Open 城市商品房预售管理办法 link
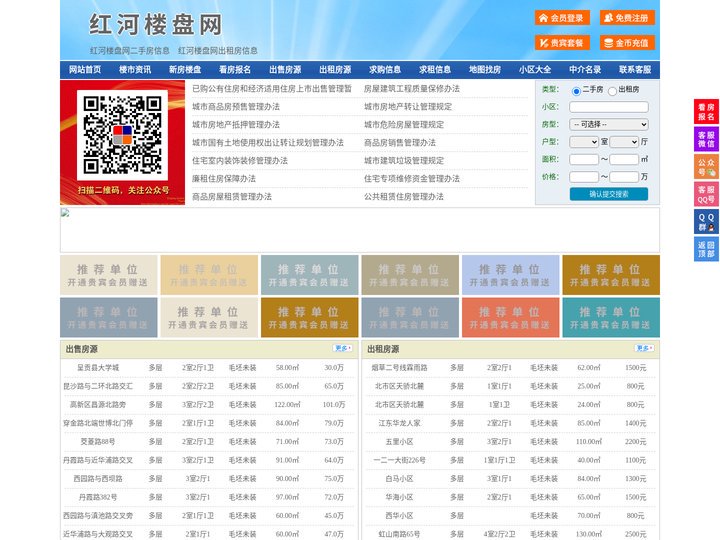This screenshot has height=540, width=720. point(236,107)
